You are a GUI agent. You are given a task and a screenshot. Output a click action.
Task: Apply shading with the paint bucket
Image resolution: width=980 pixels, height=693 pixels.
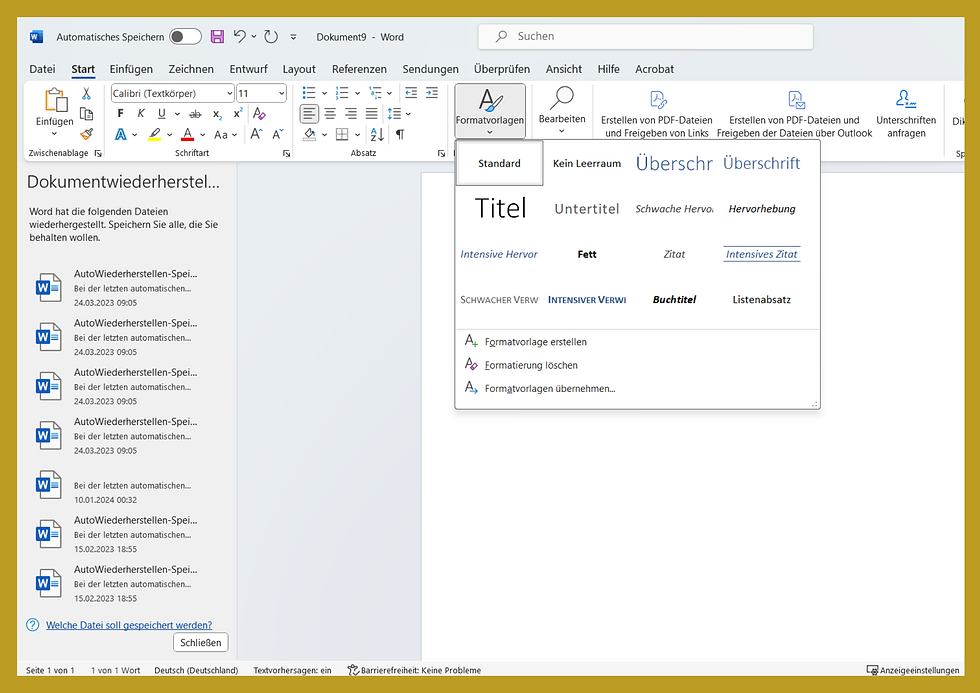[309, 134]
